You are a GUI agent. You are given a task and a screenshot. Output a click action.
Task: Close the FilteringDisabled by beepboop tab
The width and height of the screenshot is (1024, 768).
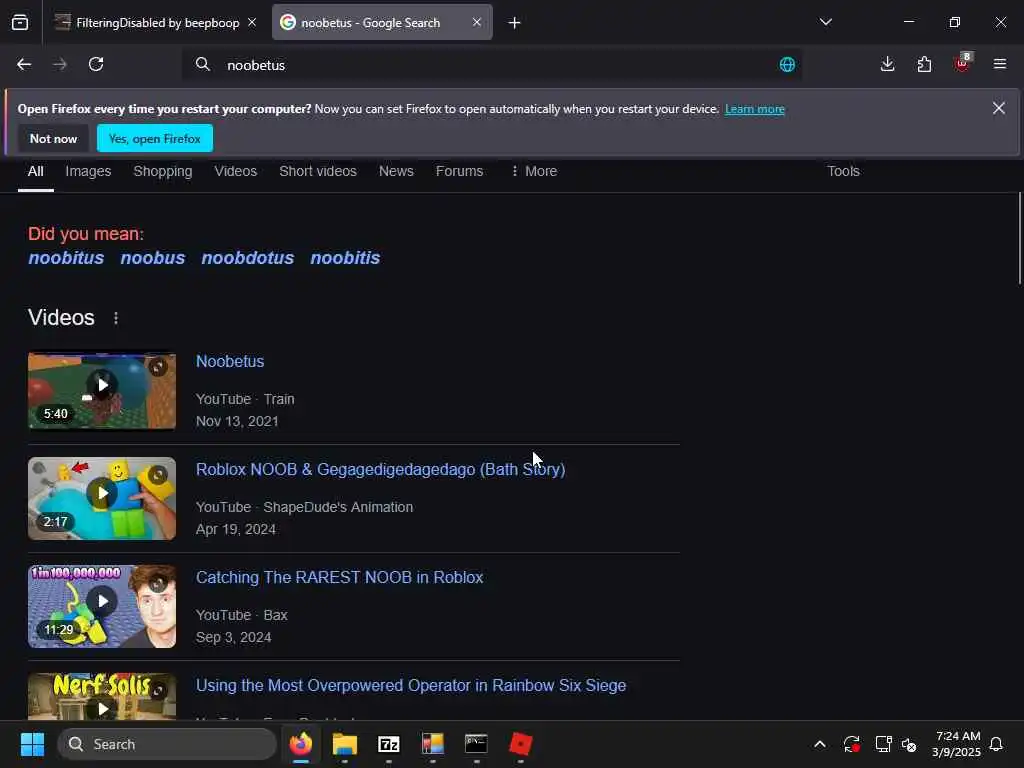click(x=252, y=22)
